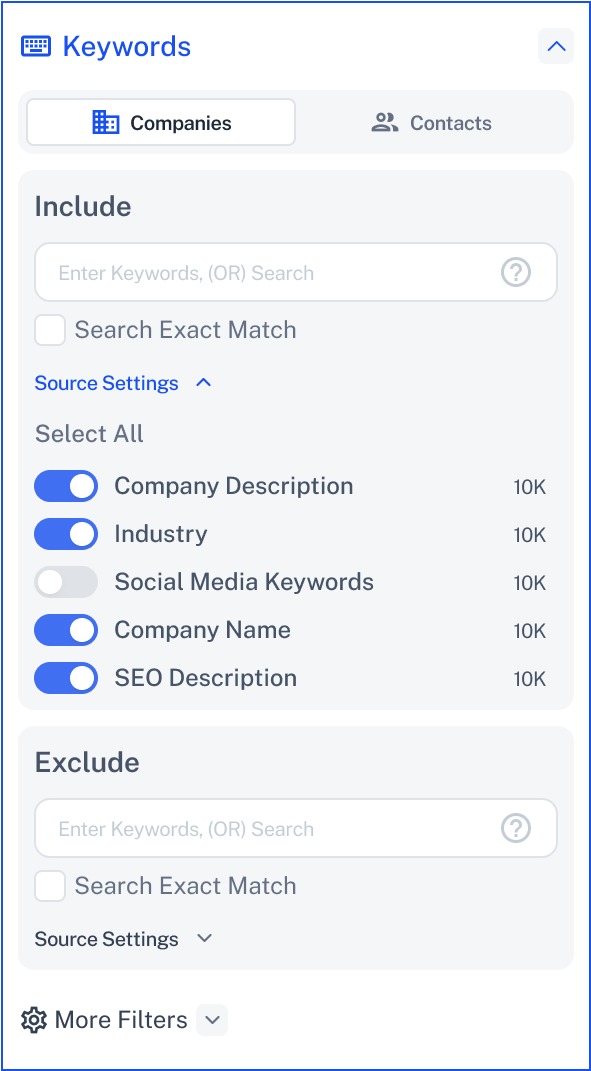Expand Exclude Source Settings chevron
Viewport: 591px width, 1071px height.
click(x=204, y=938)
